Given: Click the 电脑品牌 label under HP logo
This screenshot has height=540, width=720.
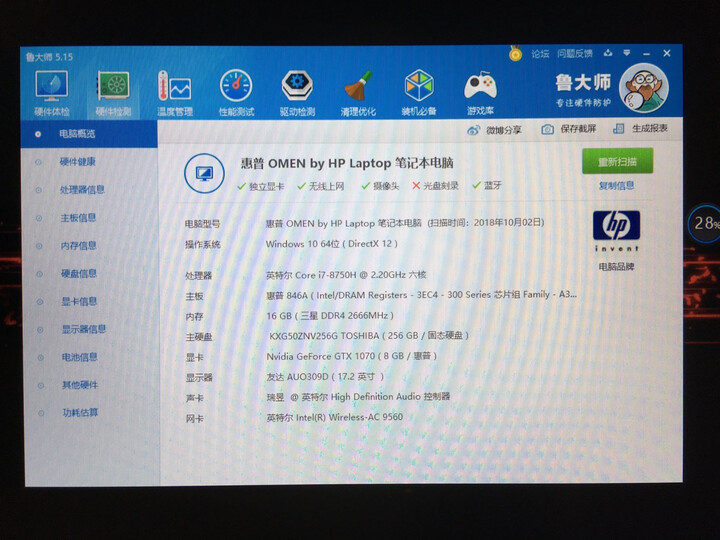Looking at the screenshot, I should pos(616,267).
